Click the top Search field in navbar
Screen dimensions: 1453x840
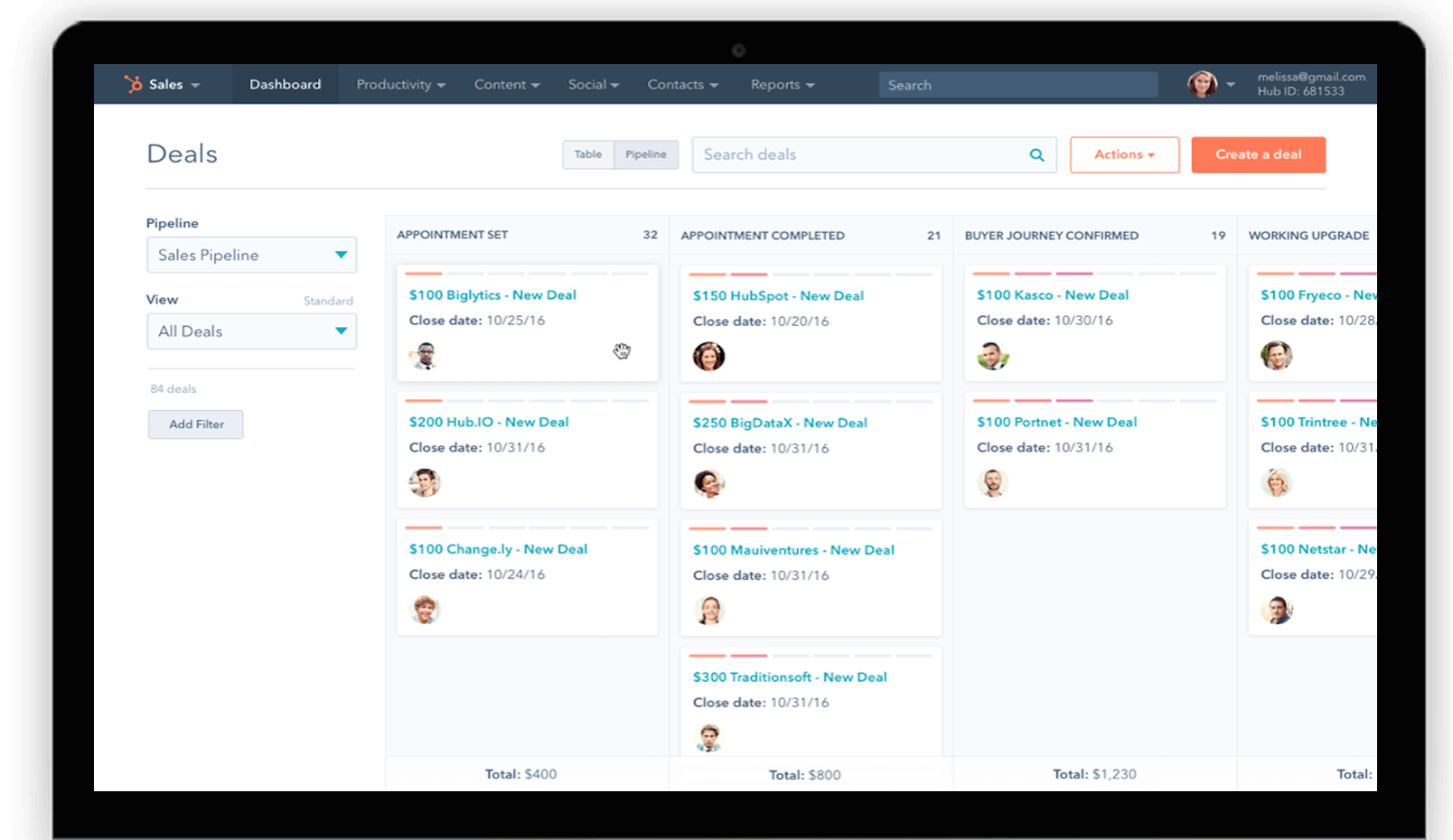tap(1018, 85)
